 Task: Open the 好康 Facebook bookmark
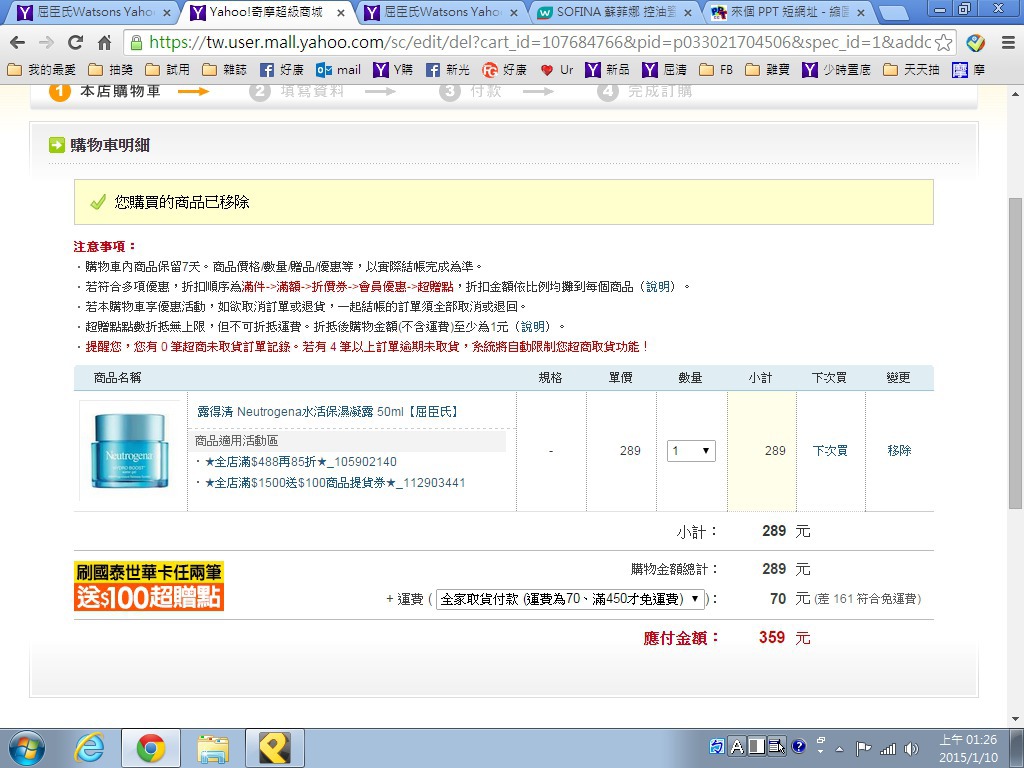click(281, 69)
